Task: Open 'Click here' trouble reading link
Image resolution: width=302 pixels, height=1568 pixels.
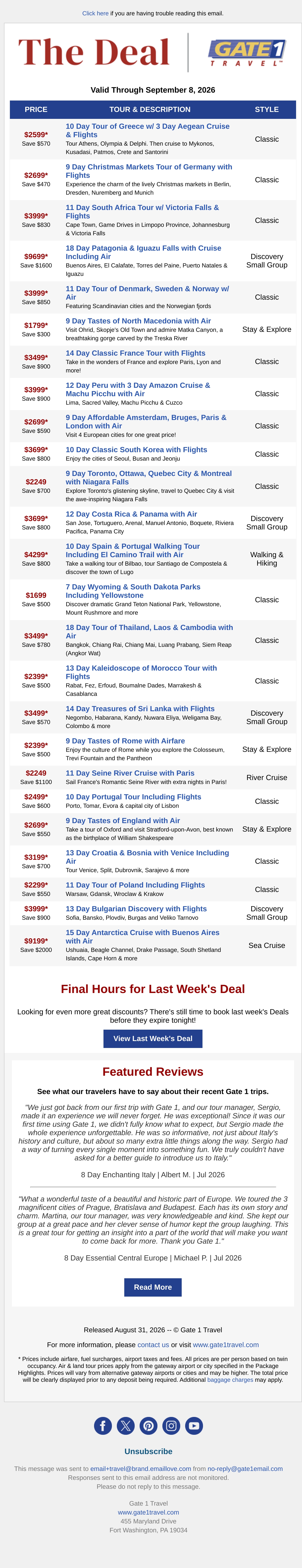Action: pos(96,13)
